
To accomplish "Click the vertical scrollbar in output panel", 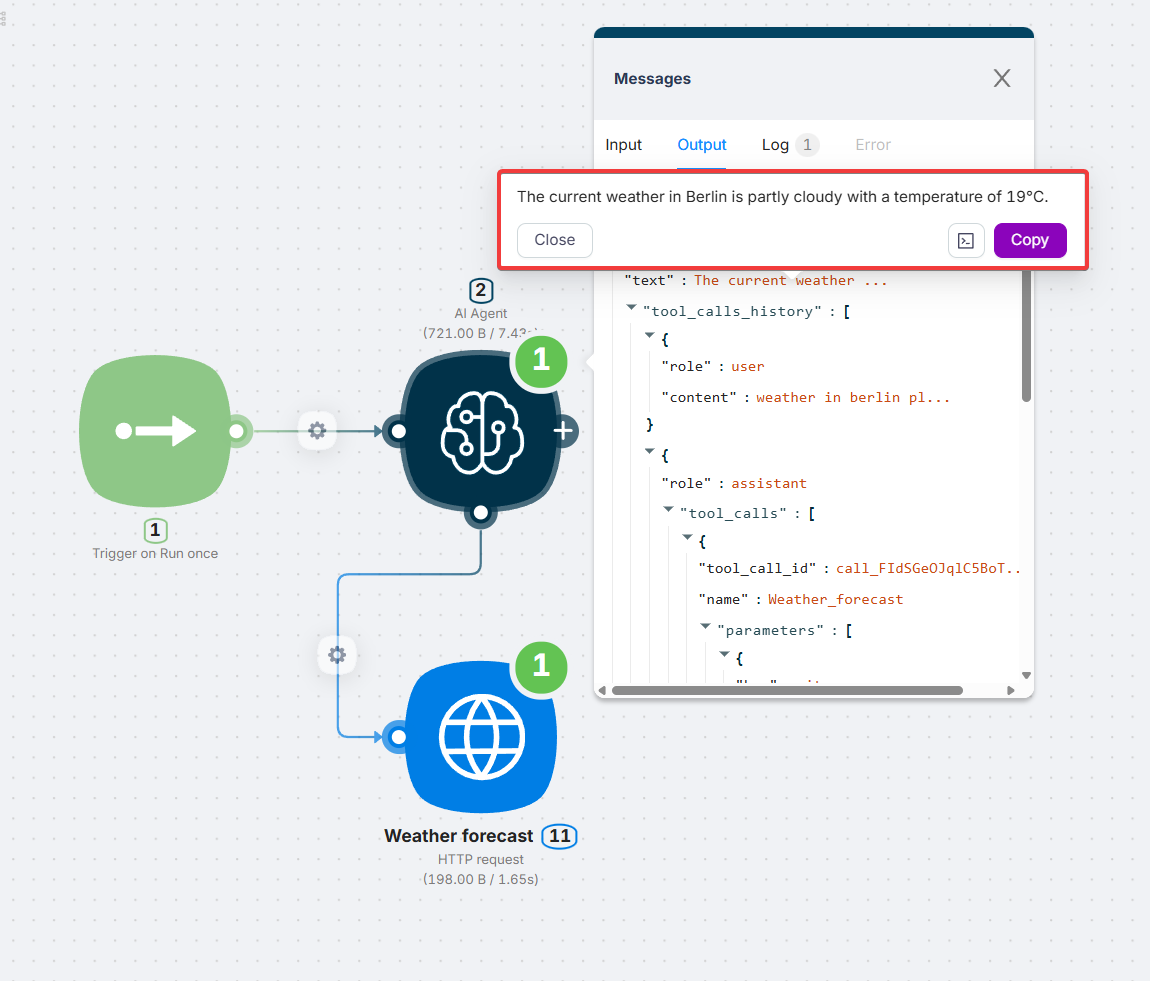I will (x=1026, y=340).
